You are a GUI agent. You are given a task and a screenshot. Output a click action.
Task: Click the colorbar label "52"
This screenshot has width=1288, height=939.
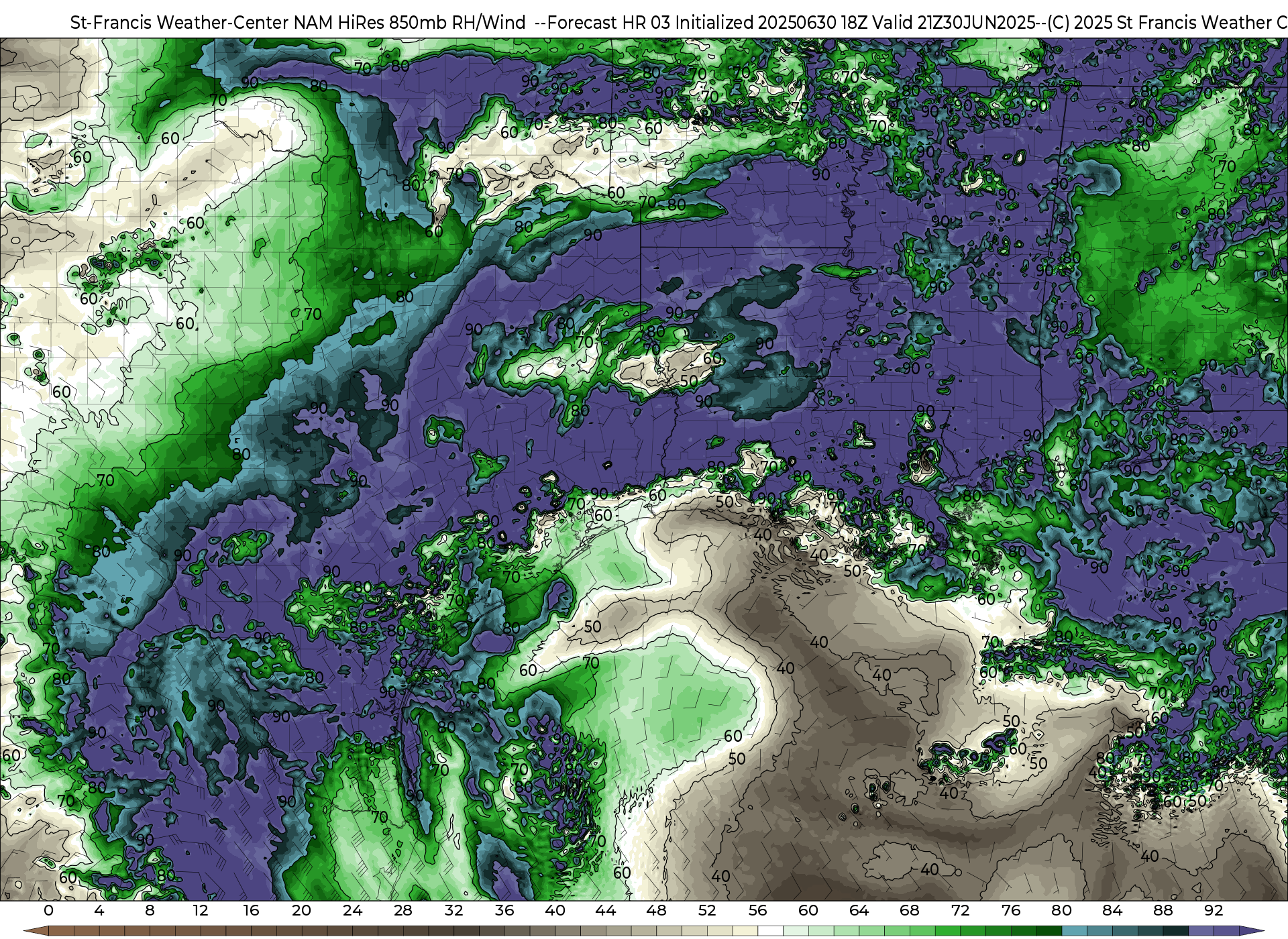coord(707,910)
